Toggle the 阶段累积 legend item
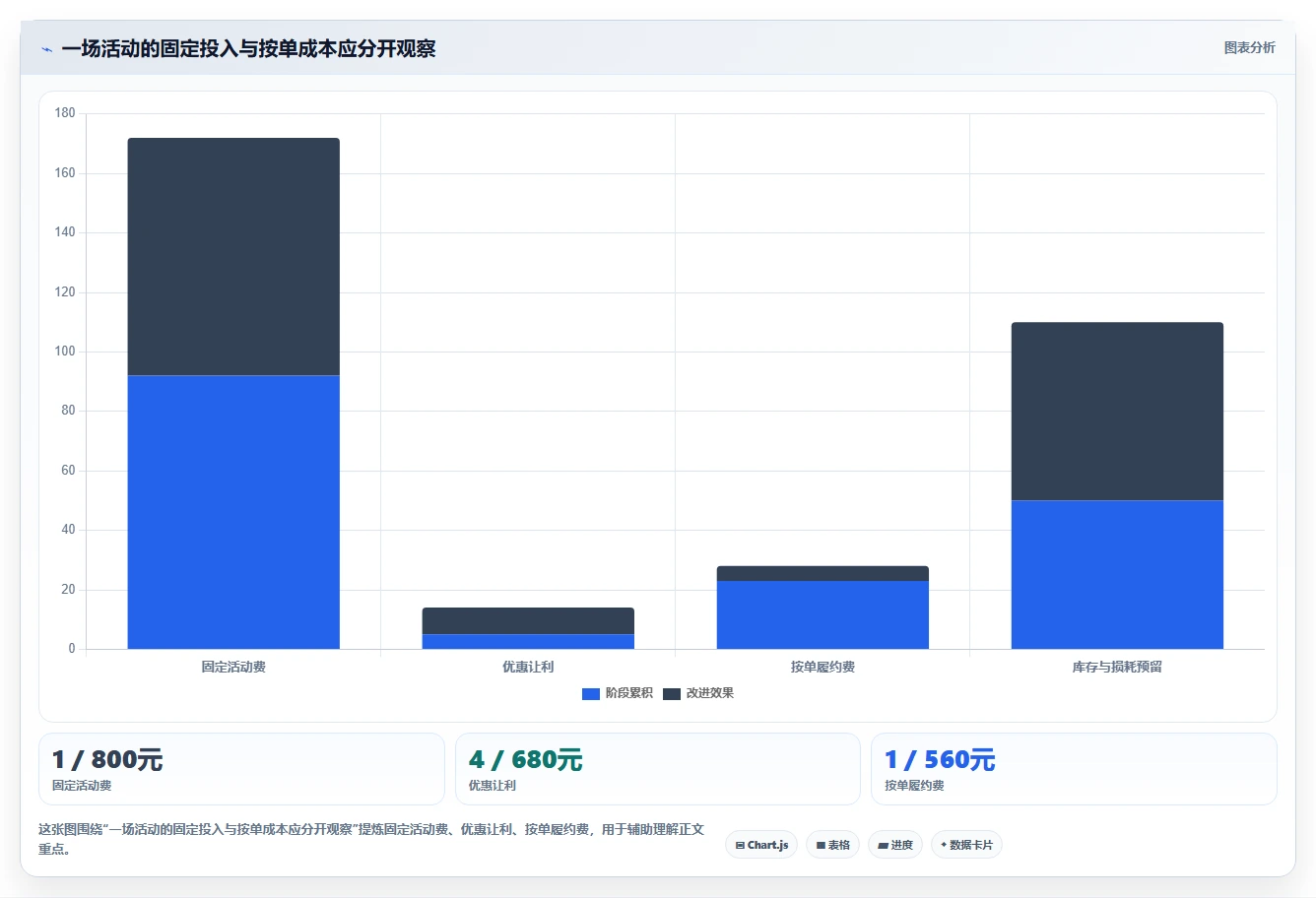Image resolution: width=1316 pixels, height=898 pixels. point(618,693)
